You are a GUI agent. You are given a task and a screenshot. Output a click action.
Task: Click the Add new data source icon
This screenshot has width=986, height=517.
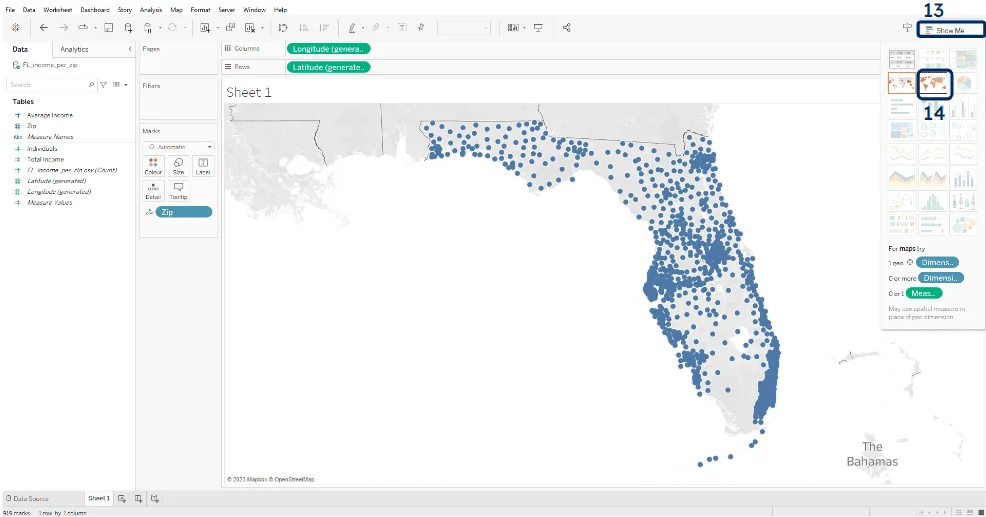[128, 28]
